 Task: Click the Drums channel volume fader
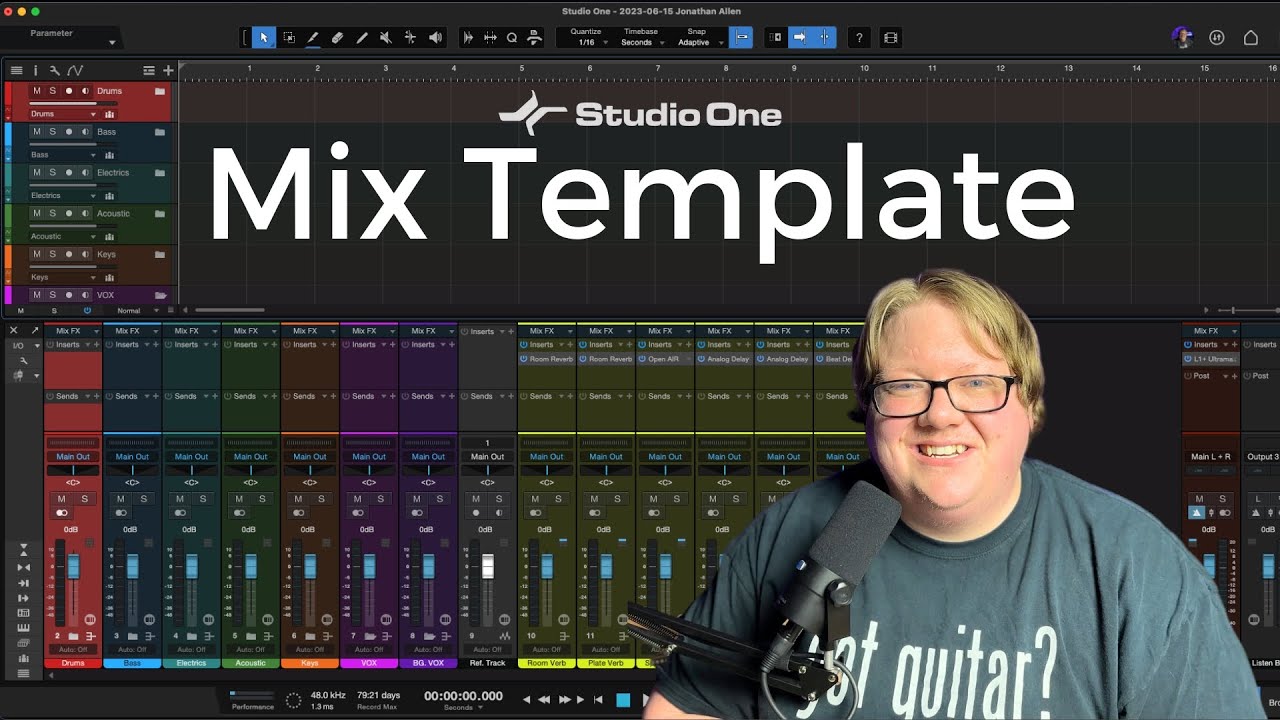pyautogui.click(x=73, y=567)
